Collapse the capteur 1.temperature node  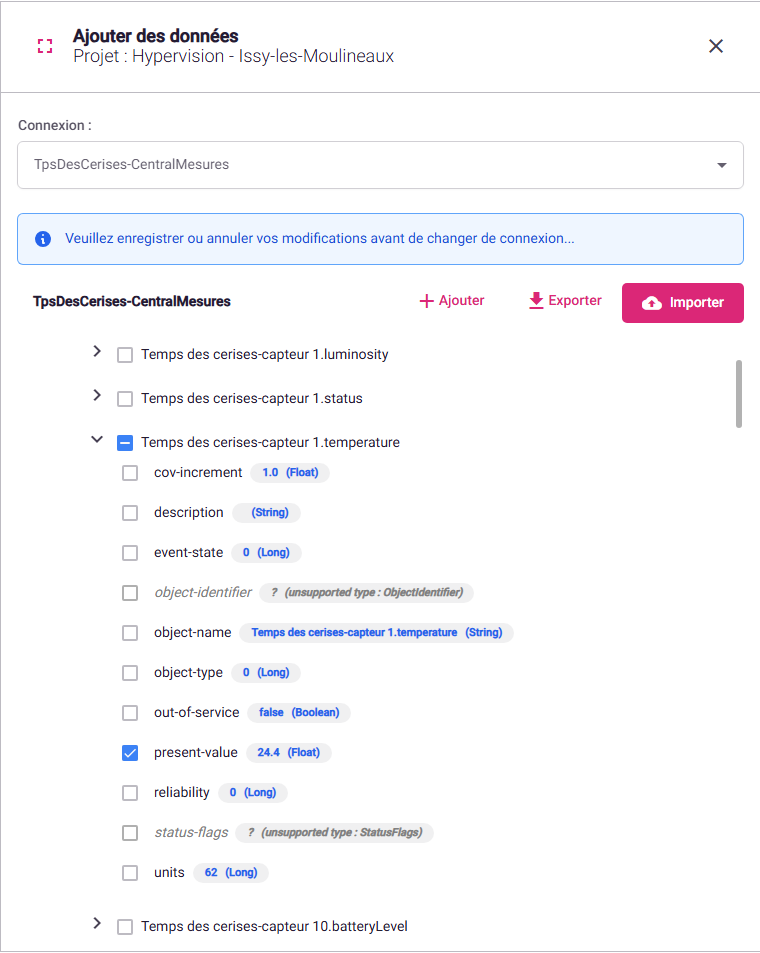97,439
